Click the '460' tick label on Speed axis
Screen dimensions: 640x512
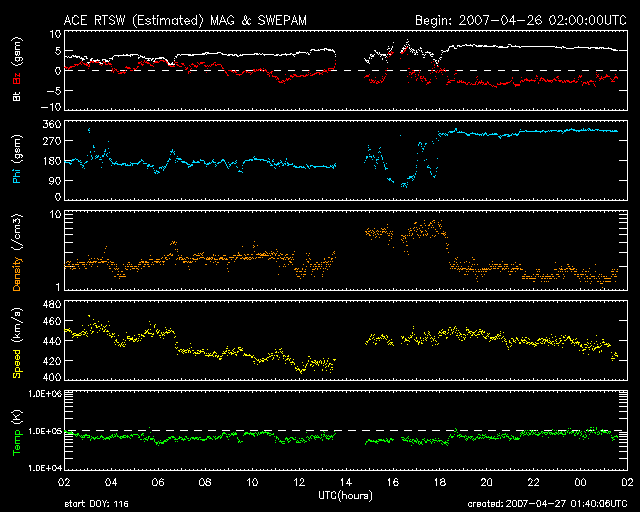click(52, 321)
